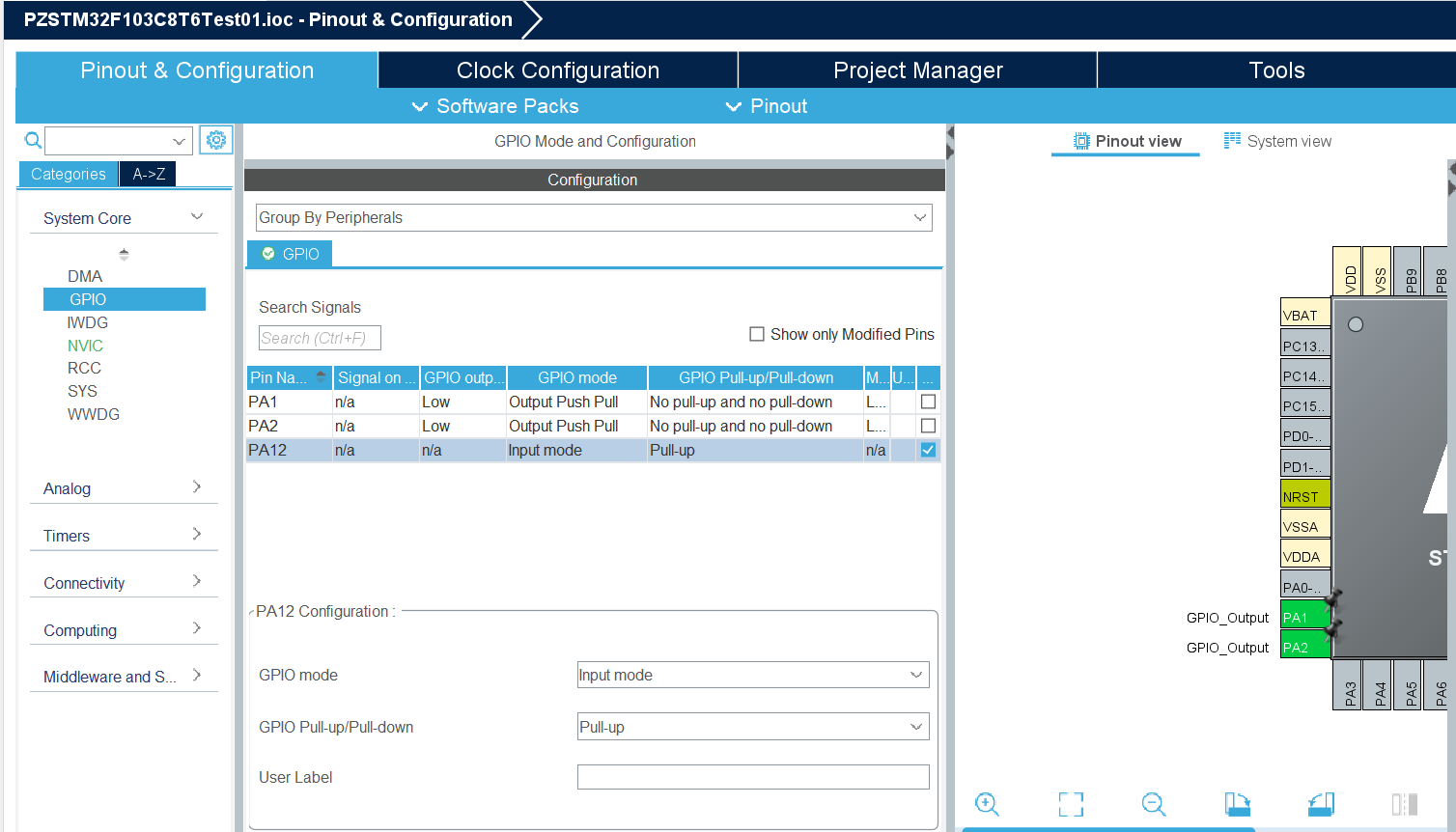This screenshot has height=832, width=1456.
Task: Rotate chip clockwise icon
Action: click(x=1237, y=804)
